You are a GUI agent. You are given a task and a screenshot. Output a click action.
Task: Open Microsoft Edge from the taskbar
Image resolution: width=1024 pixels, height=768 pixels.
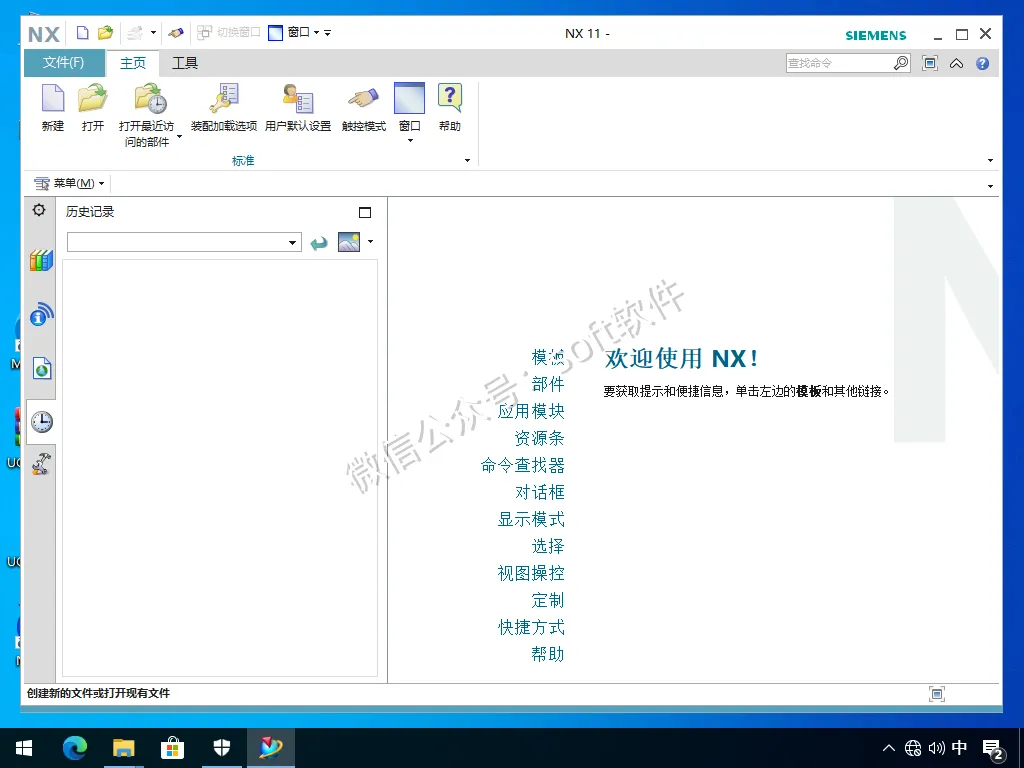[x=74, y=748]
